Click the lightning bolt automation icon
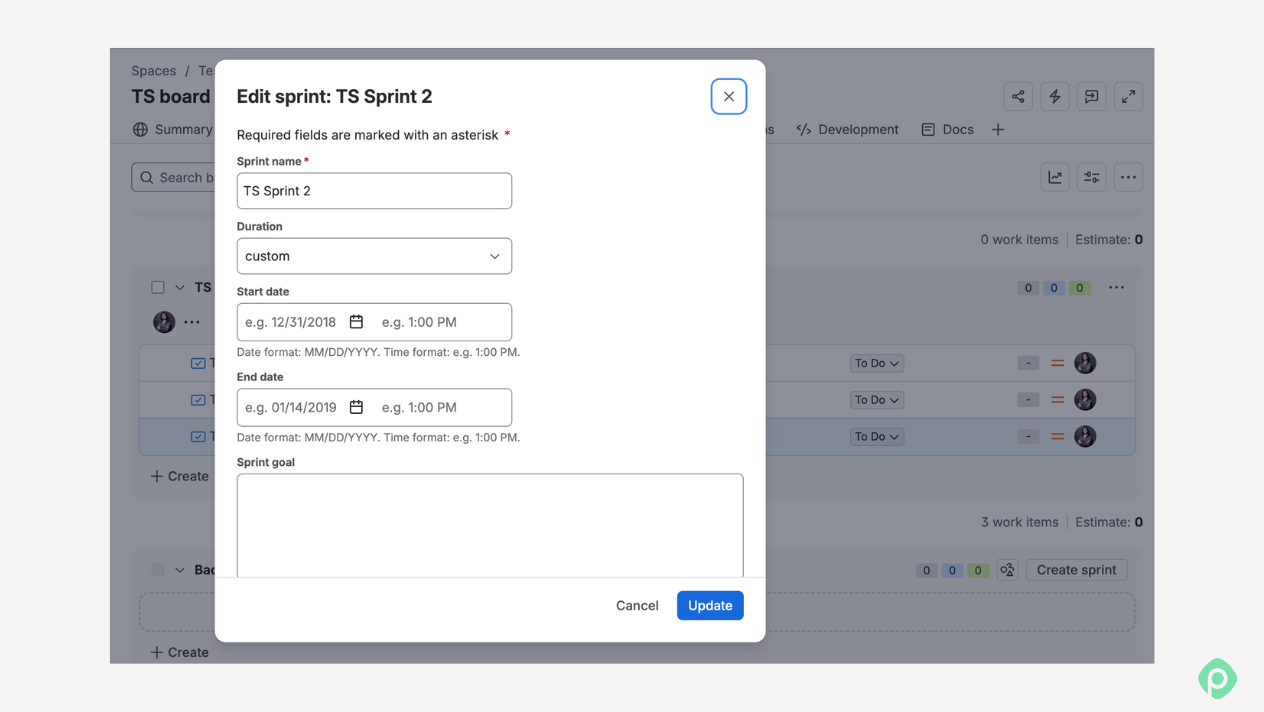Viewport: 1264px width, 712px height. tap(1055, 97)
